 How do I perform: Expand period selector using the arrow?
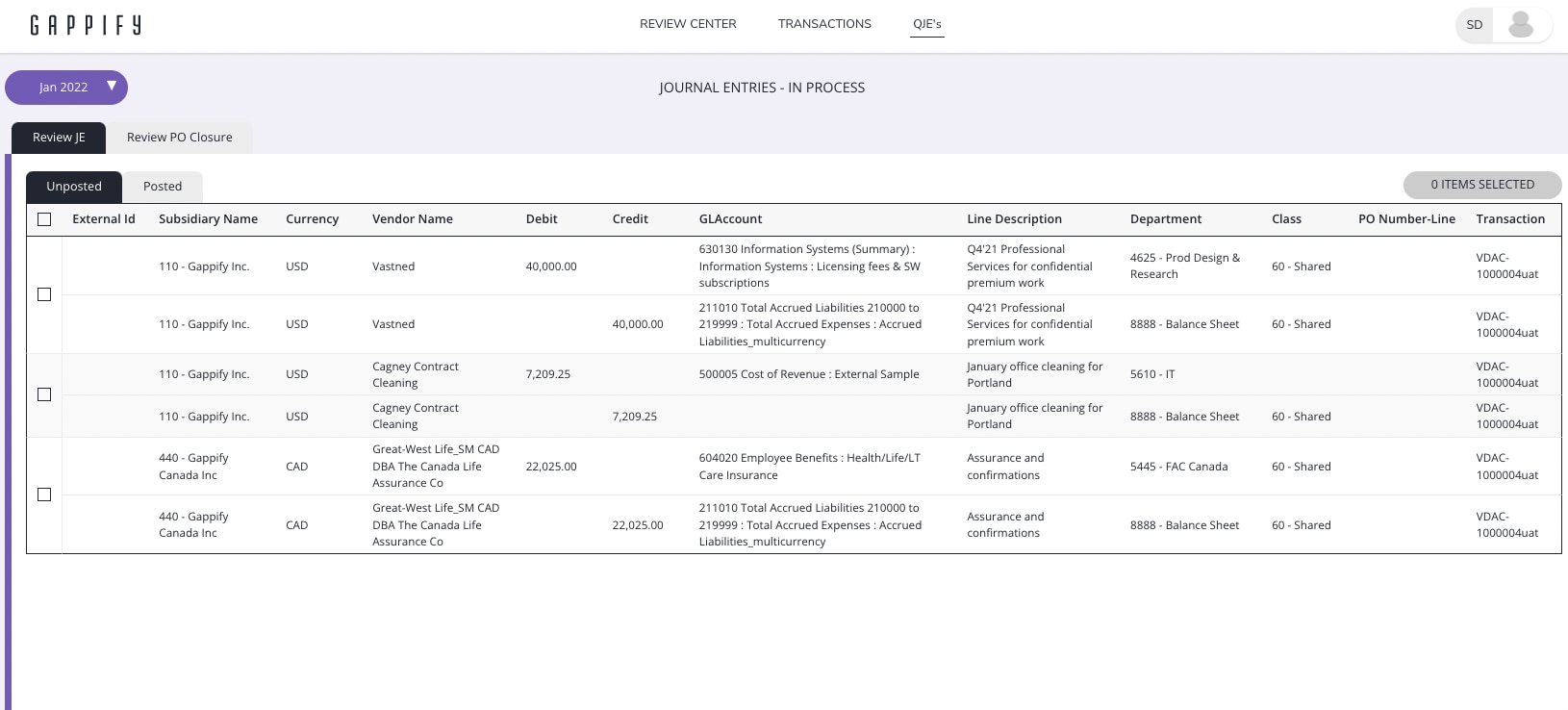112,87
